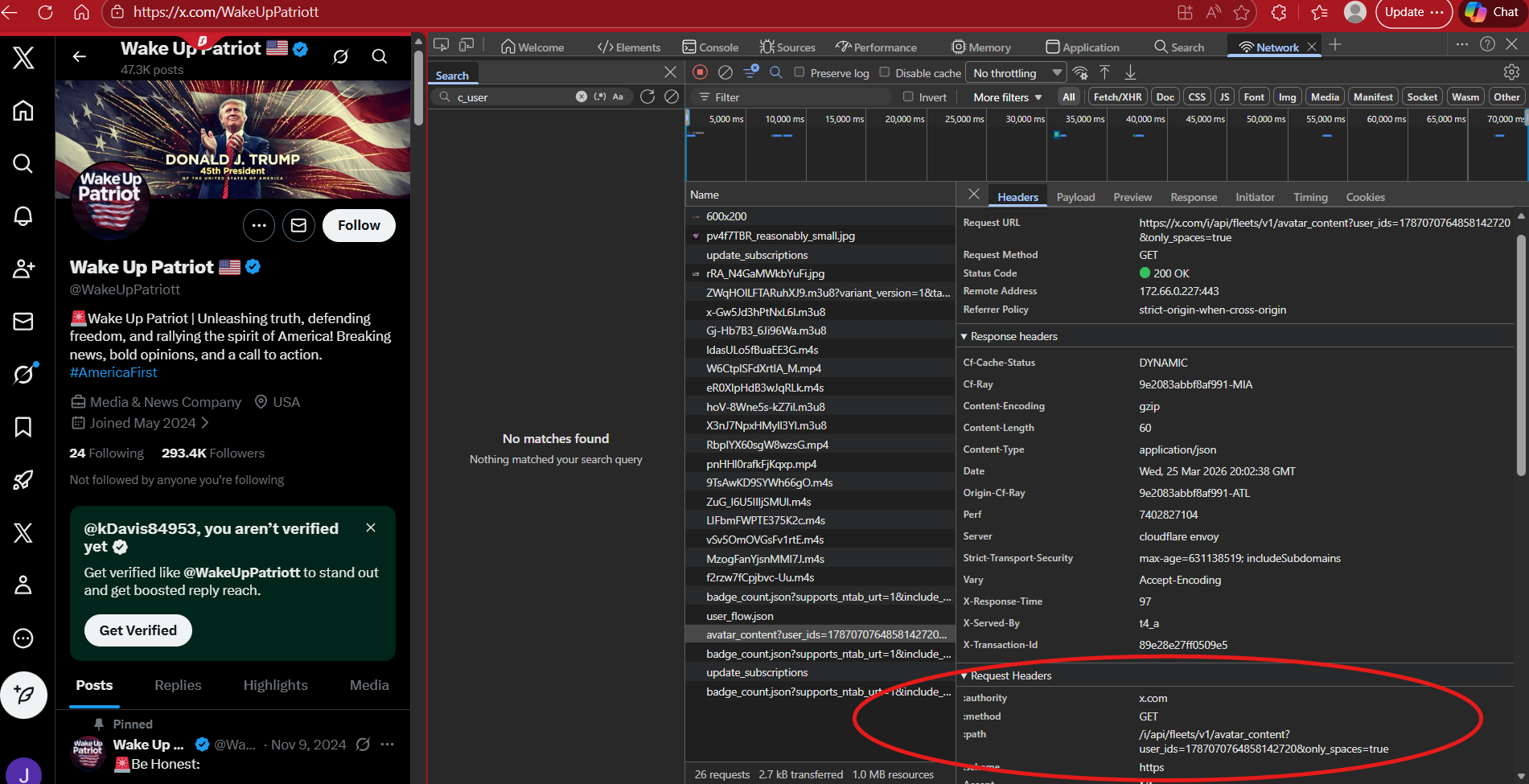The image size is (1529, 784).
Task: Switch to Response tab
Action: (1194, 197)
